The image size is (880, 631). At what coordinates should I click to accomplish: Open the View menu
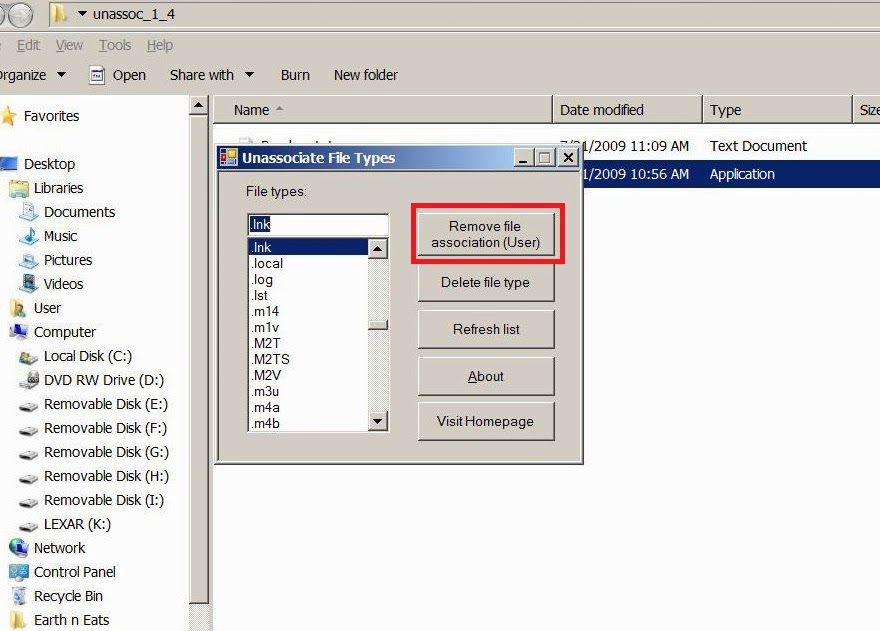tap(68, 45)
